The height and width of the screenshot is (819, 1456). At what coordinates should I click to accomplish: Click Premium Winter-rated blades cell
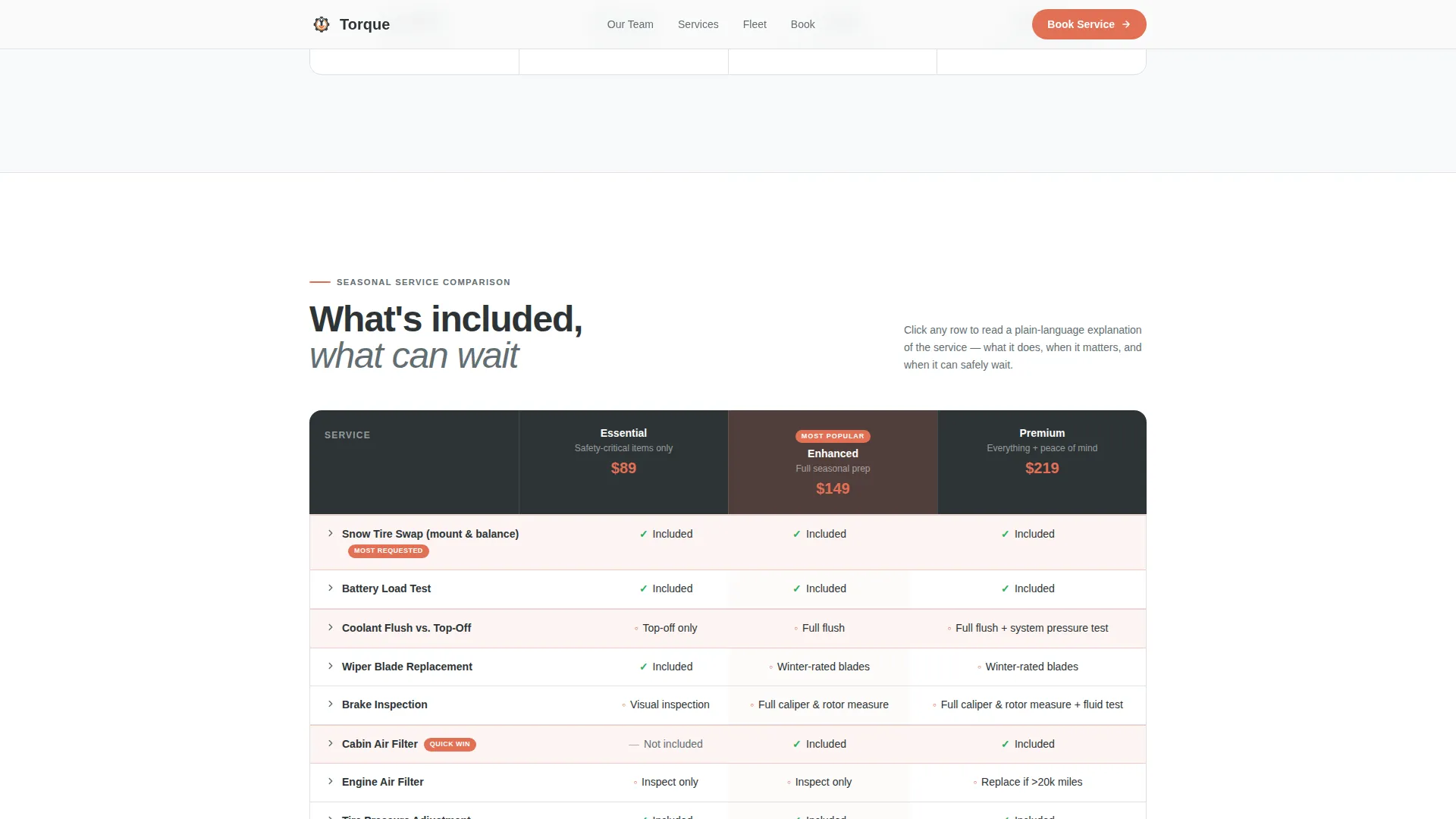[1028, 667]
